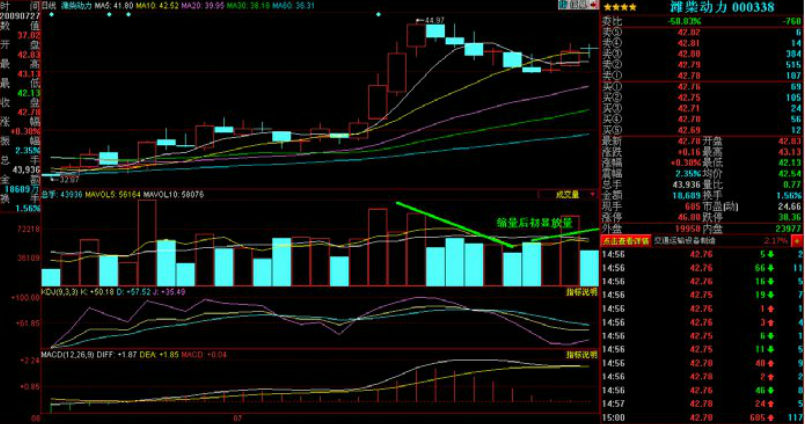
Task: Select the 14:56 trade row with 66 volume
Action: 702,268
